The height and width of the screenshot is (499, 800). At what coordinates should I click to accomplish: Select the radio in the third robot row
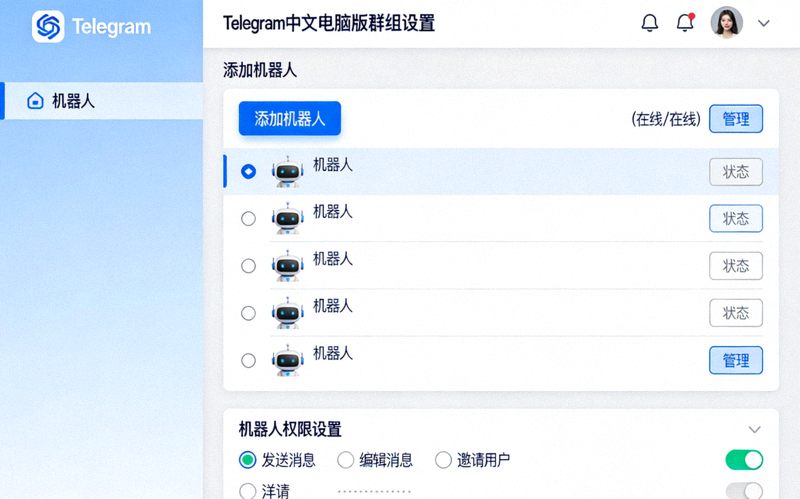coord(248,266)
